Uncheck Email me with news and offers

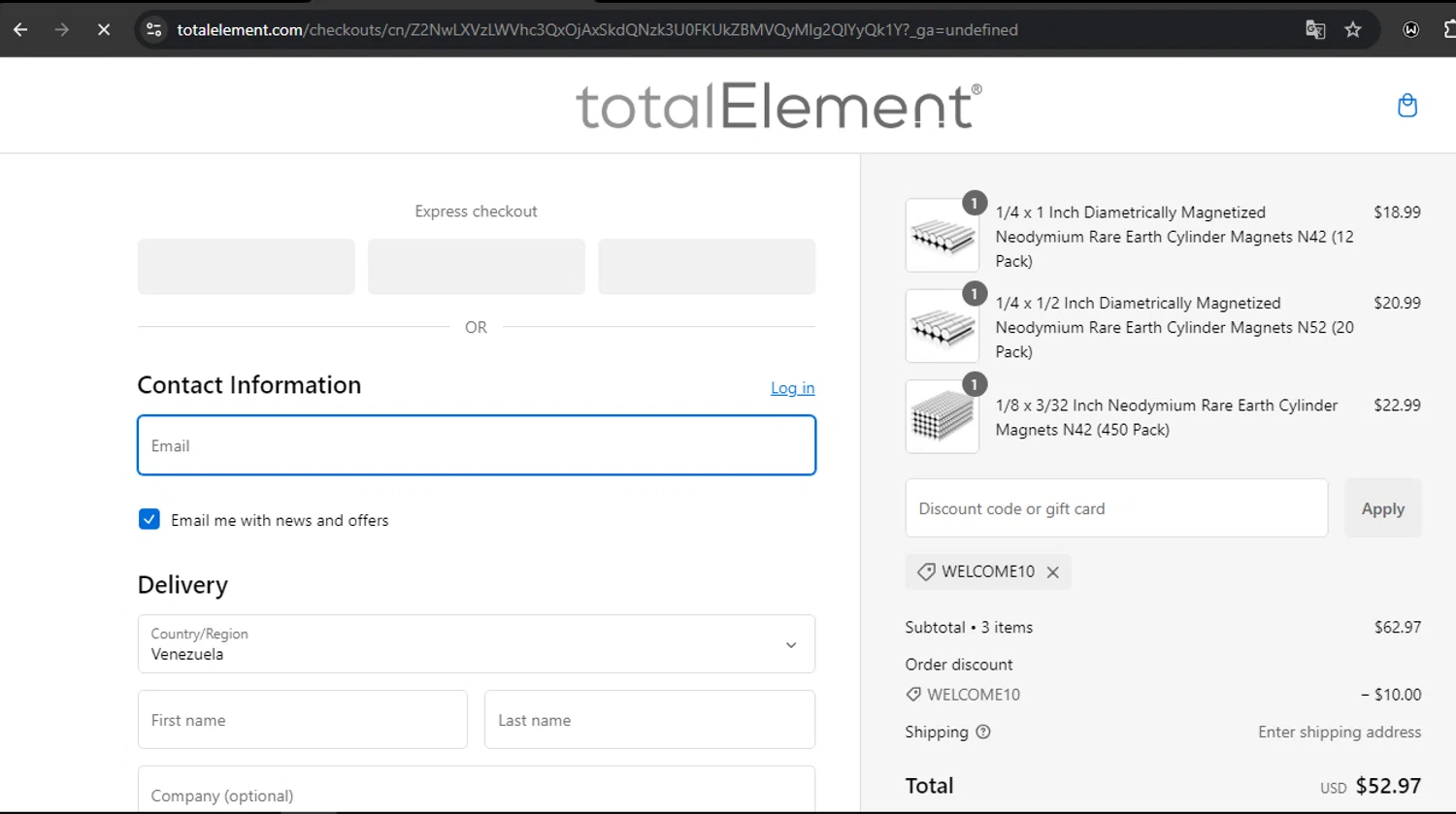click(149, 519)
